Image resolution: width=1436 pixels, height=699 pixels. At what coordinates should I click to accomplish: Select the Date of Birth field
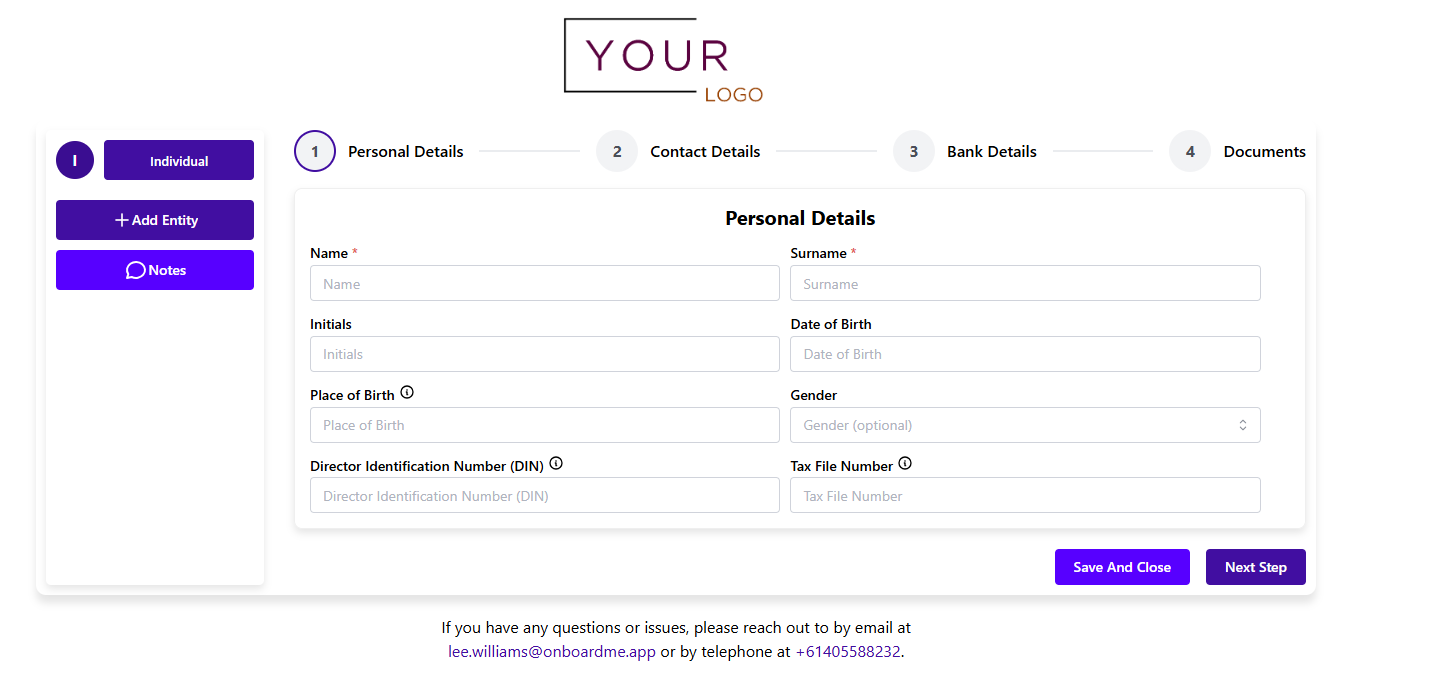[1025, 354]
